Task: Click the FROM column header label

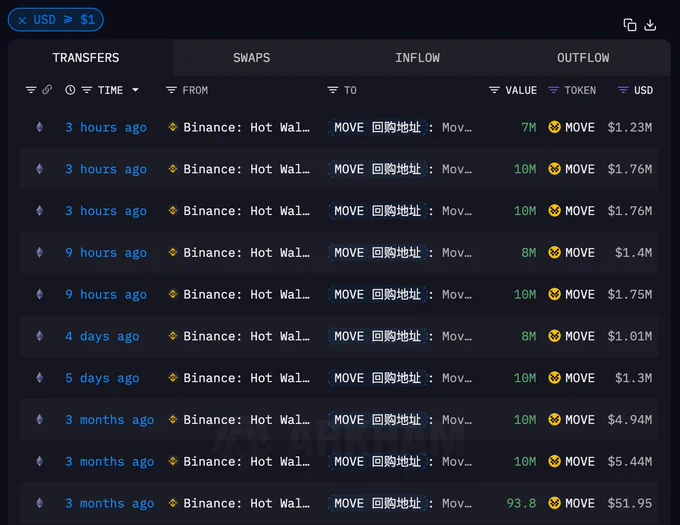Action: point(195,90)
